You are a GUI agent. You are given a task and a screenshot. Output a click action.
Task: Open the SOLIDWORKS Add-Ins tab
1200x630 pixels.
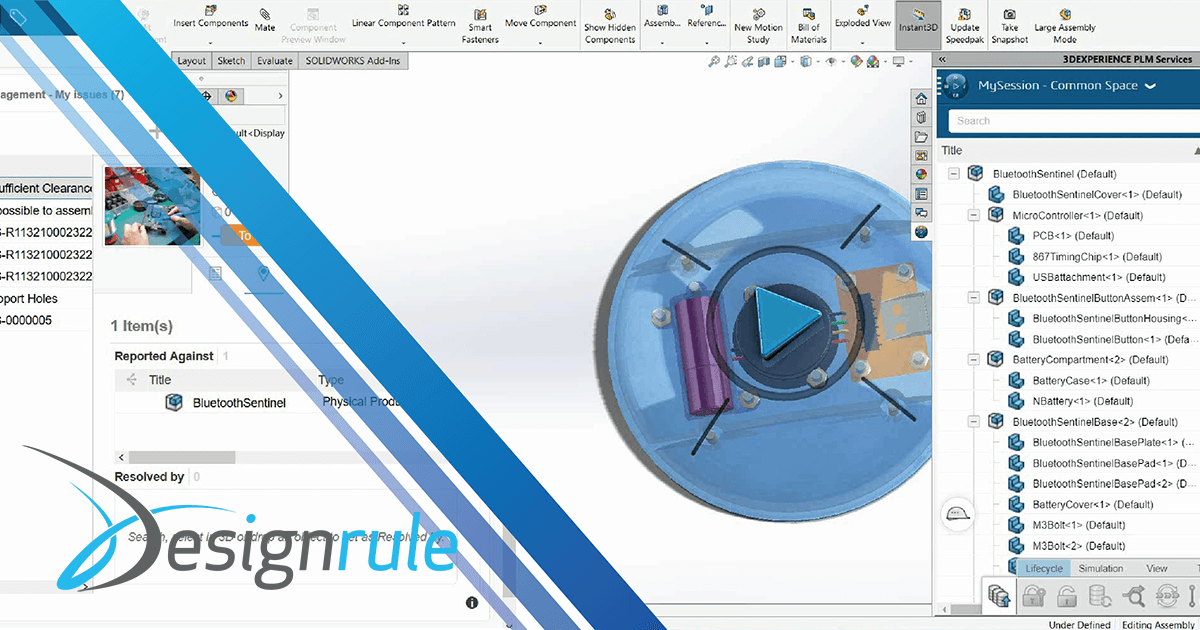354,61
